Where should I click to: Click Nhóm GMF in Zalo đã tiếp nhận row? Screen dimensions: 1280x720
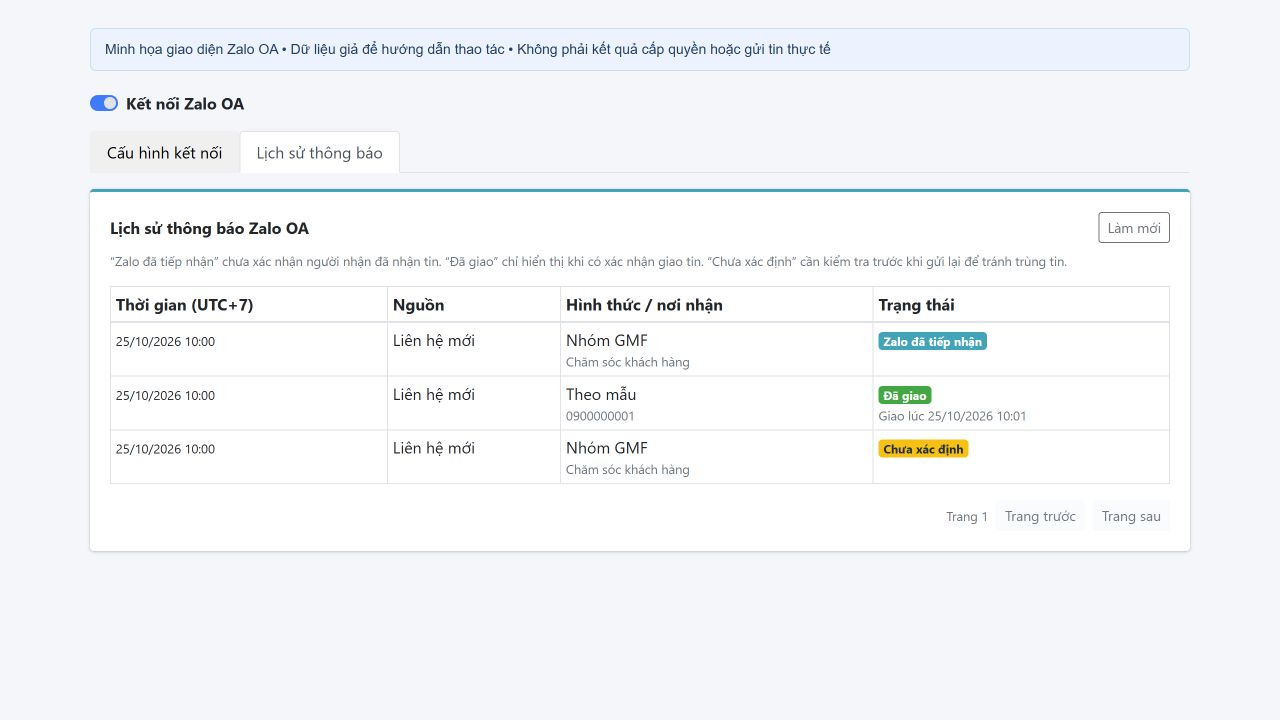coord(607,341)
